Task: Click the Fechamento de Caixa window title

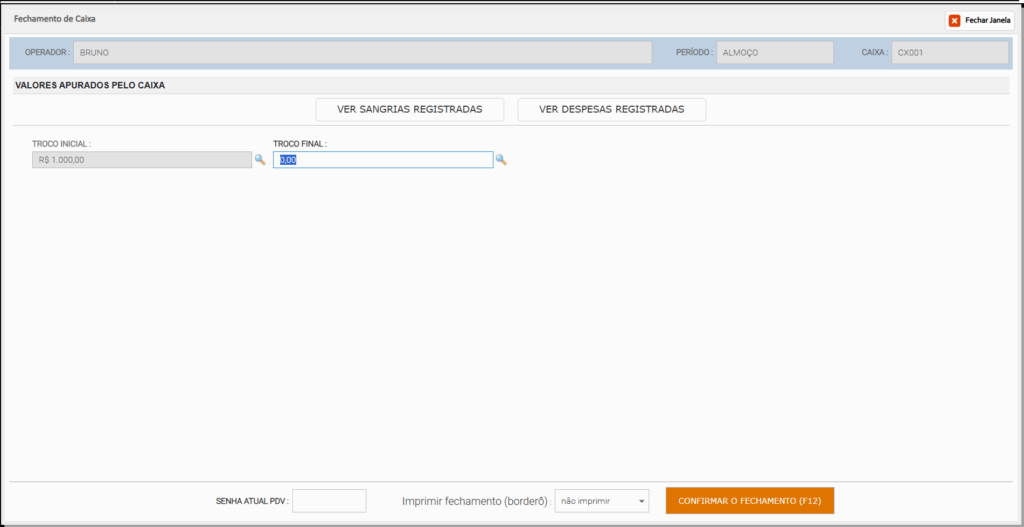Action: pyautogui.click(x=55, y=19)
